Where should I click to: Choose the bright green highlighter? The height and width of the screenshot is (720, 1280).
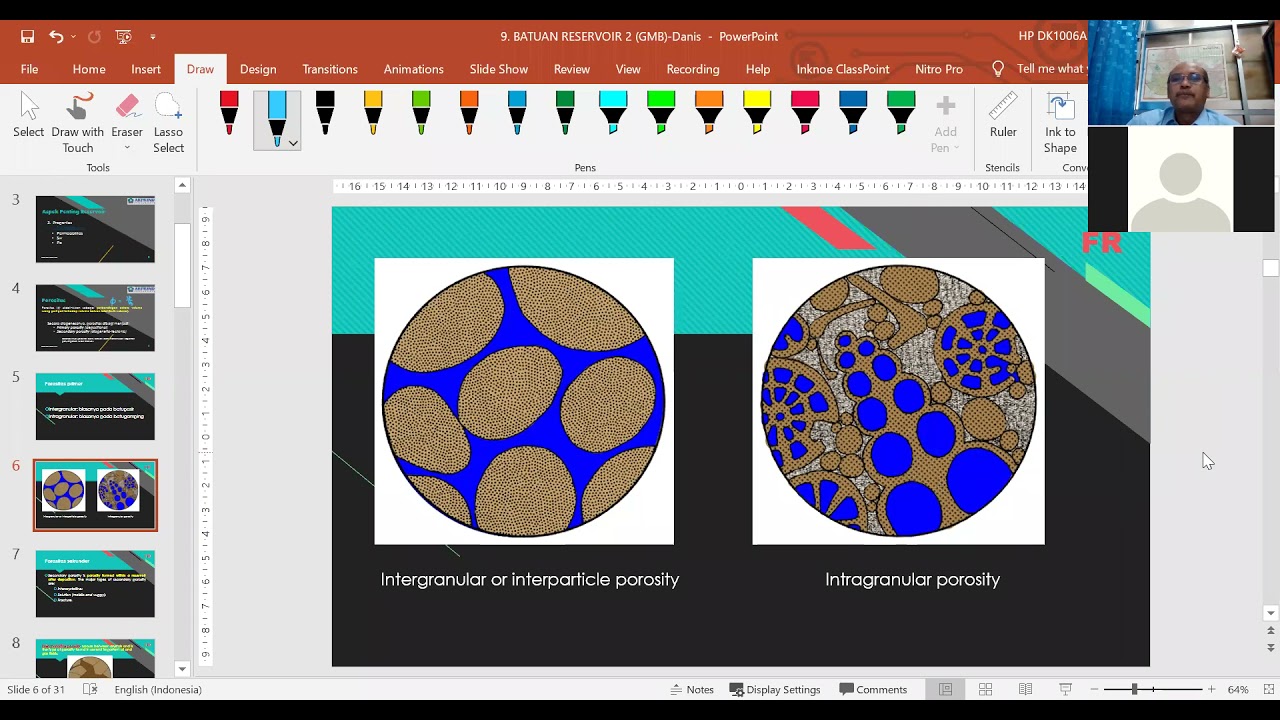coord(661,113)
